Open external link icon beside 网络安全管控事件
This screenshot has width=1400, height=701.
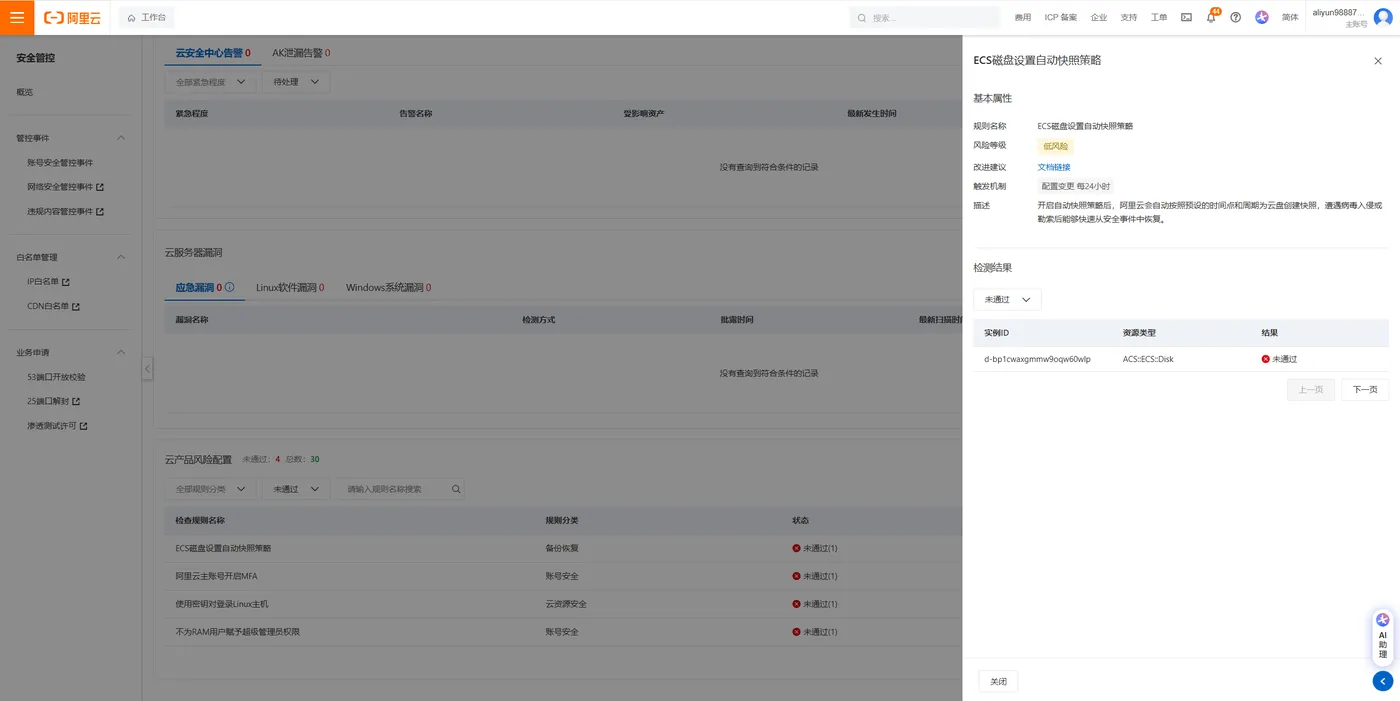100,187
